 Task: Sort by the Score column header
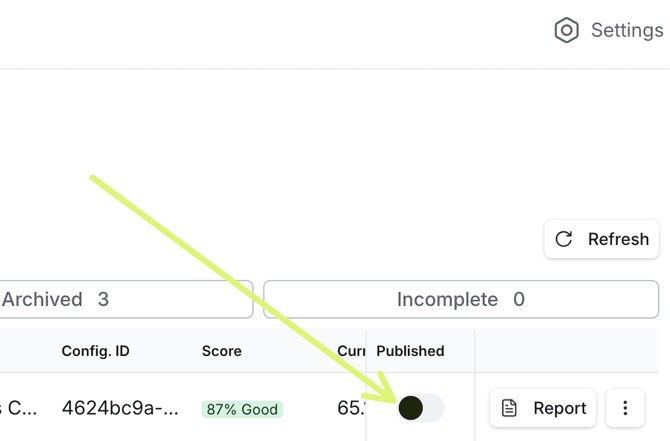221,351
